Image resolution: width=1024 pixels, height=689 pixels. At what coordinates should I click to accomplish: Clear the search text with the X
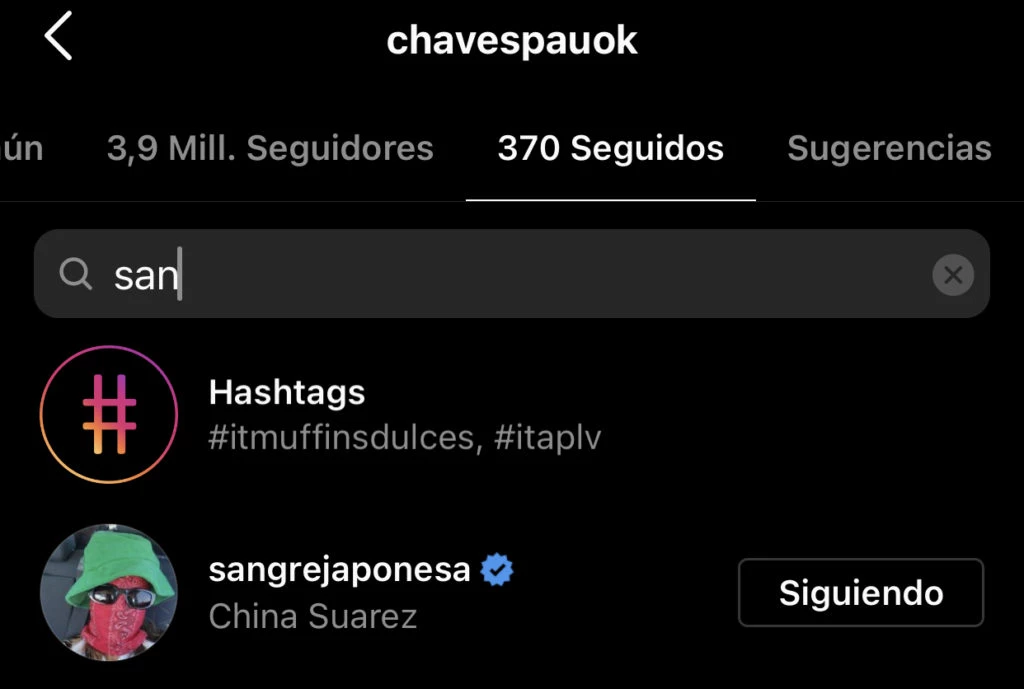coord(953,274)
